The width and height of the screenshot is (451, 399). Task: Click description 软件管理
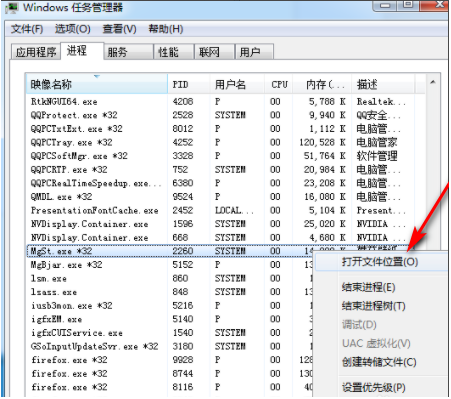377,156
